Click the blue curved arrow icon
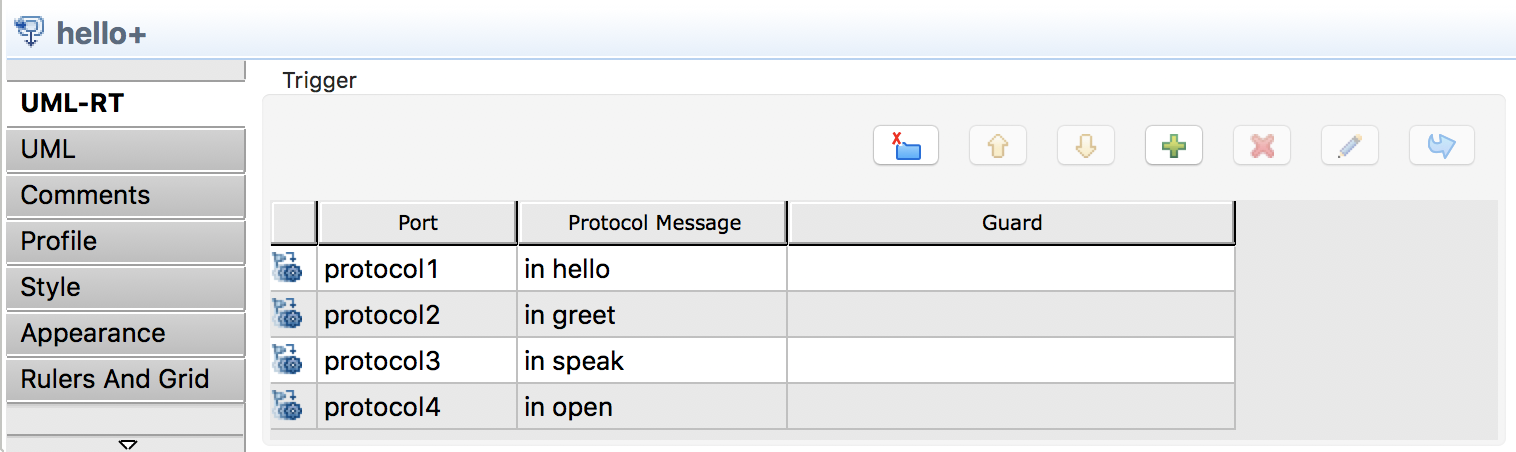1516x452 pixels. click(1441, 146)
